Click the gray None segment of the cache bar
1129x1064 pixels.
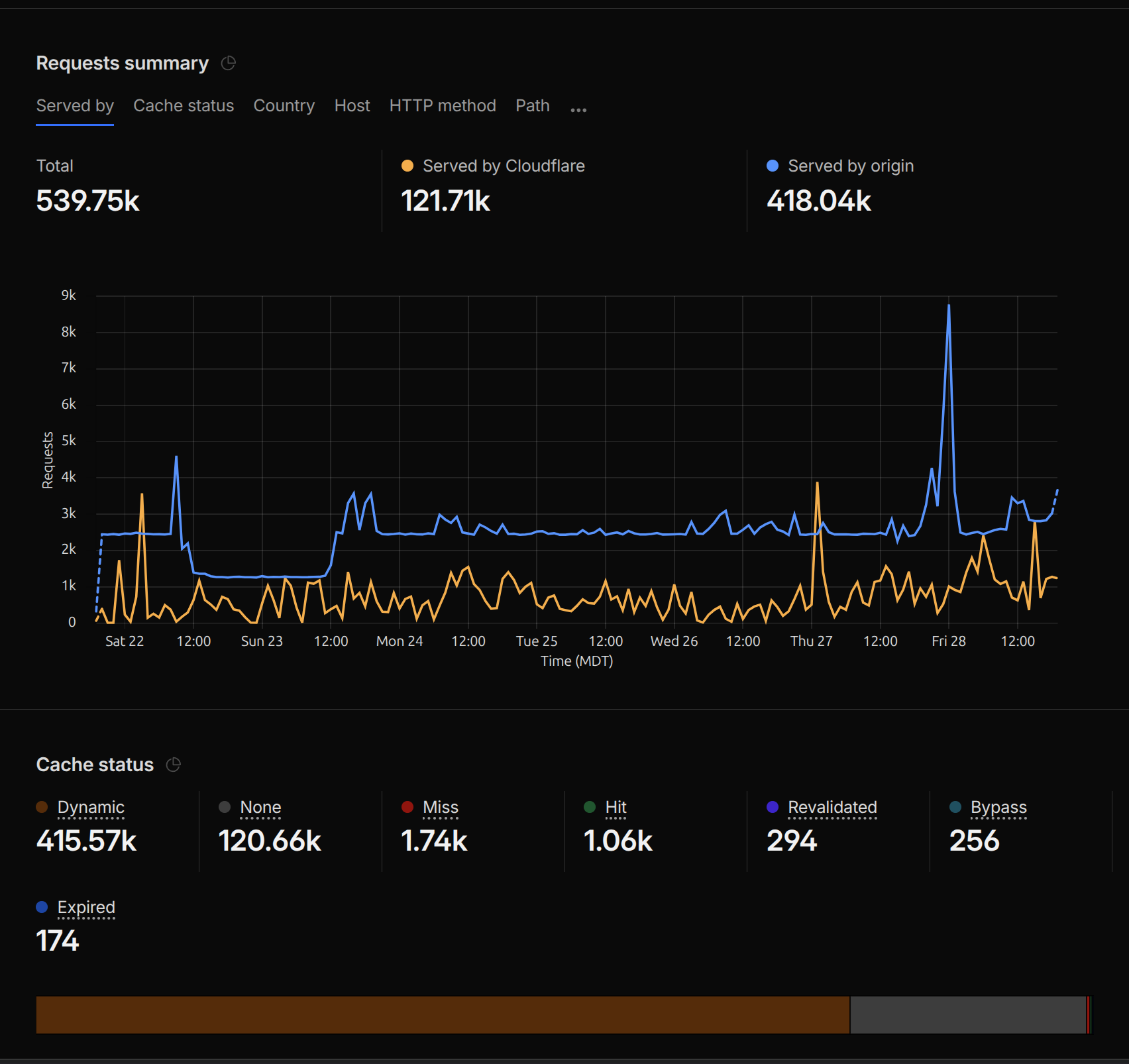coord(968,1015)
